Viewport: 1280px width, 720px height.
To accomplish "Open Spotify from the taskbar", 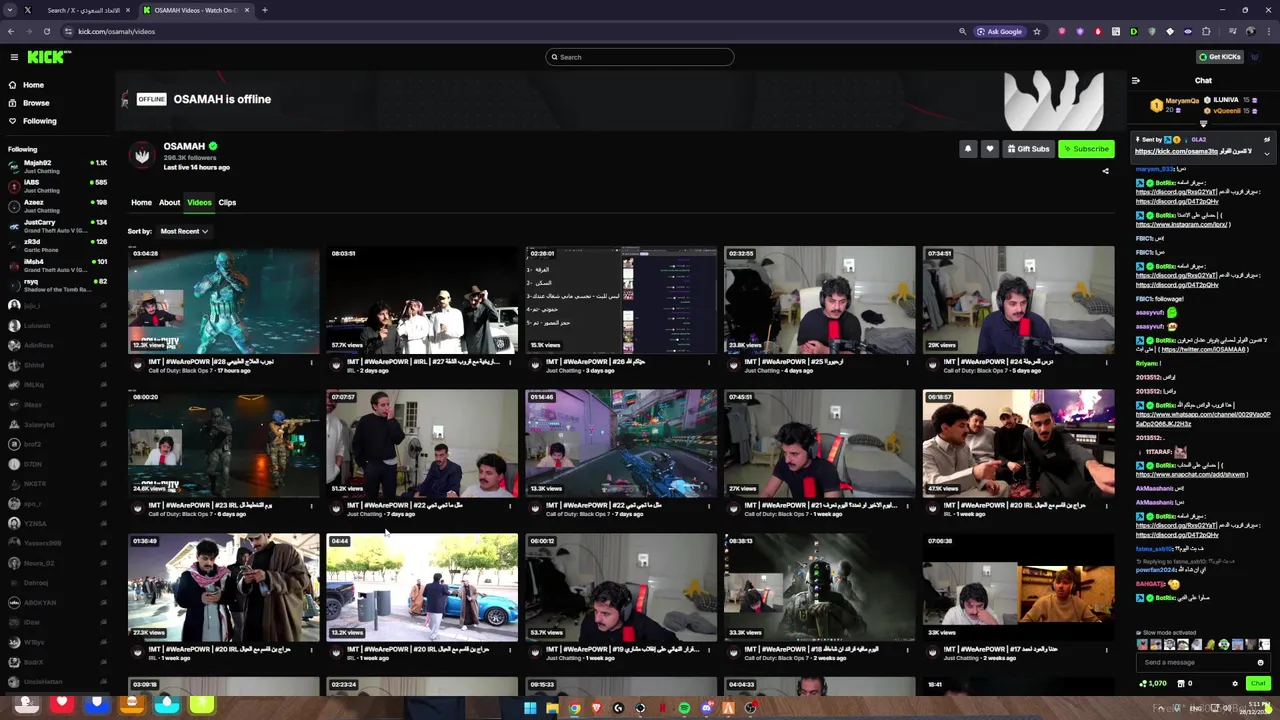I will [684, 708].
